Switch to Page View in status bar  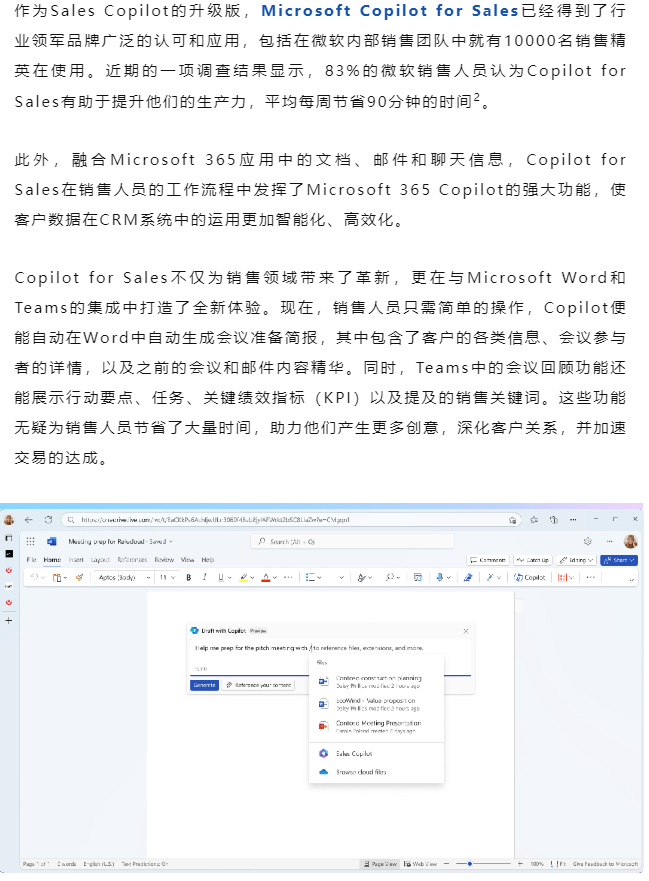tap(380, 864)
